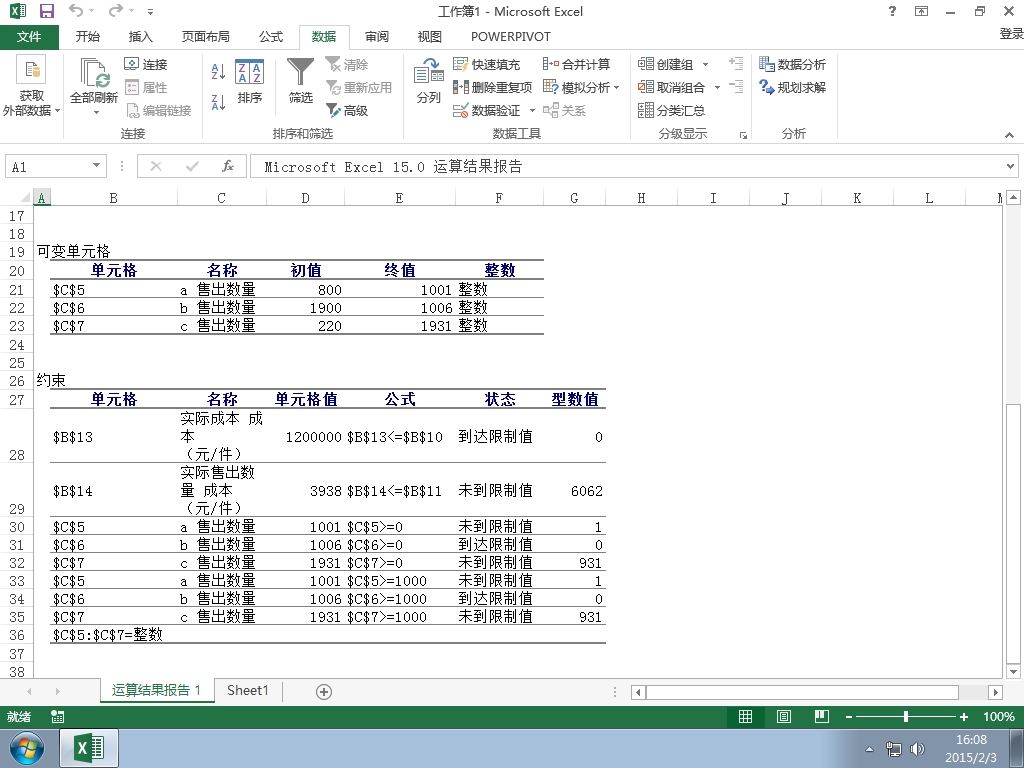Open Ungroup (取消组合) dropdown arrow
The image size is (1024, 768).
point(717,87)
